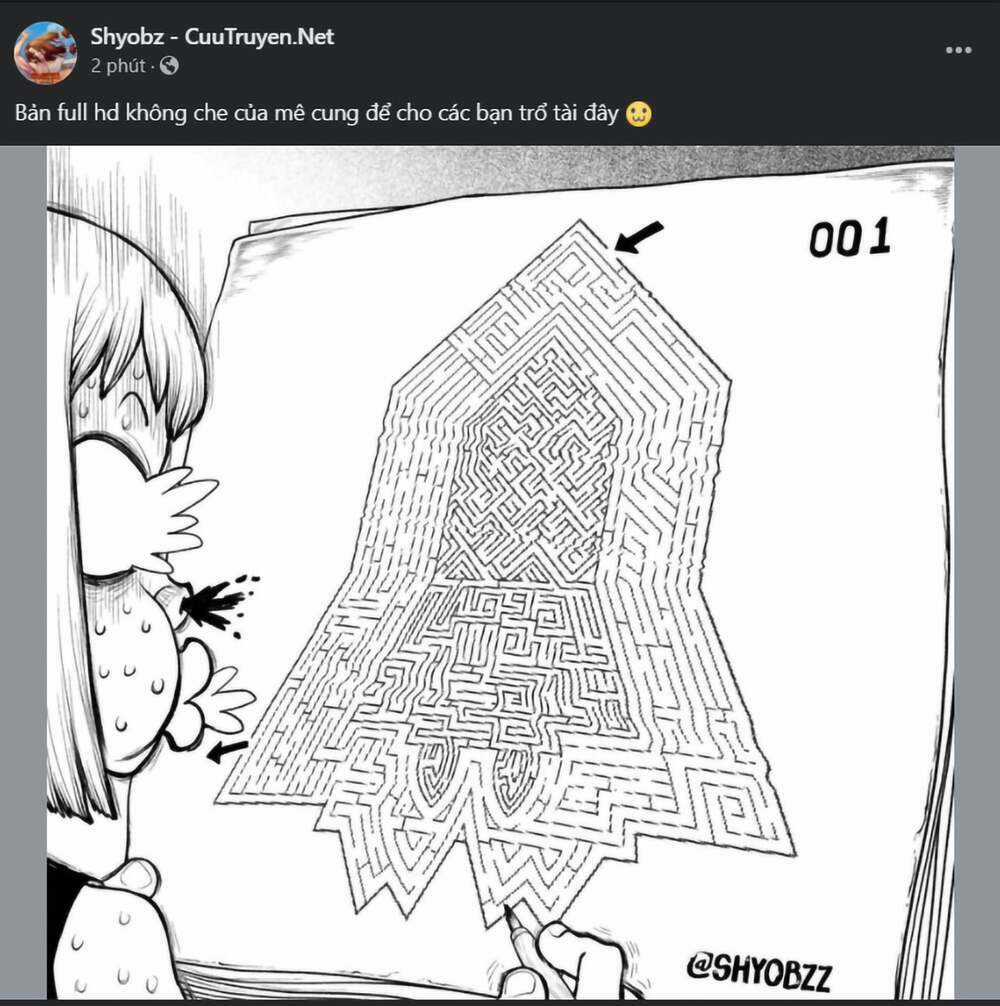Click the large black arrow at maze top
1000x1006 pixels.
coord(638,237)
